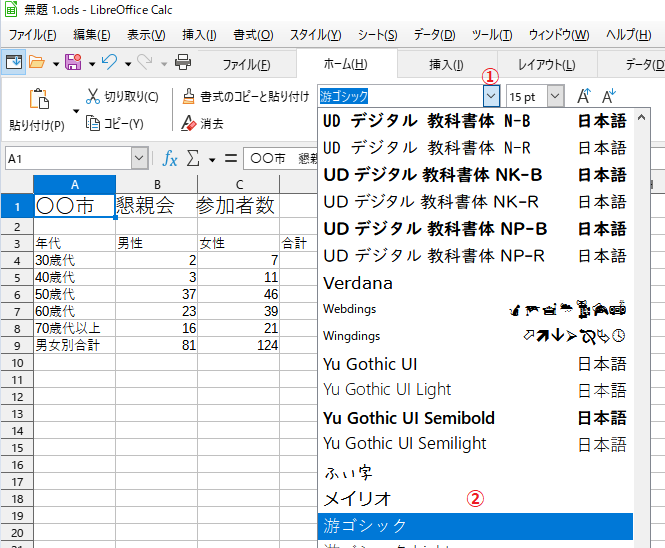Switch to the ホーム(H) ribbon tab
The height and width of the screenshot is (548, 665).
point(346,64)
